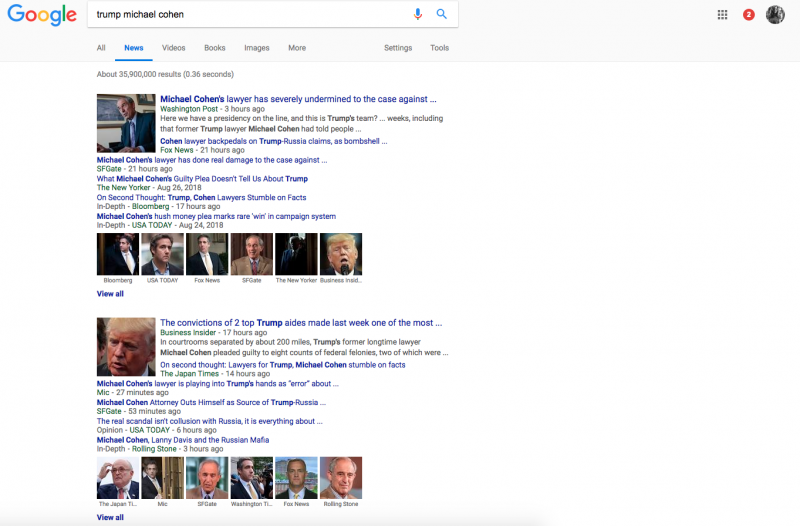Click The Japan Times thumbnail image

[118, 478]
